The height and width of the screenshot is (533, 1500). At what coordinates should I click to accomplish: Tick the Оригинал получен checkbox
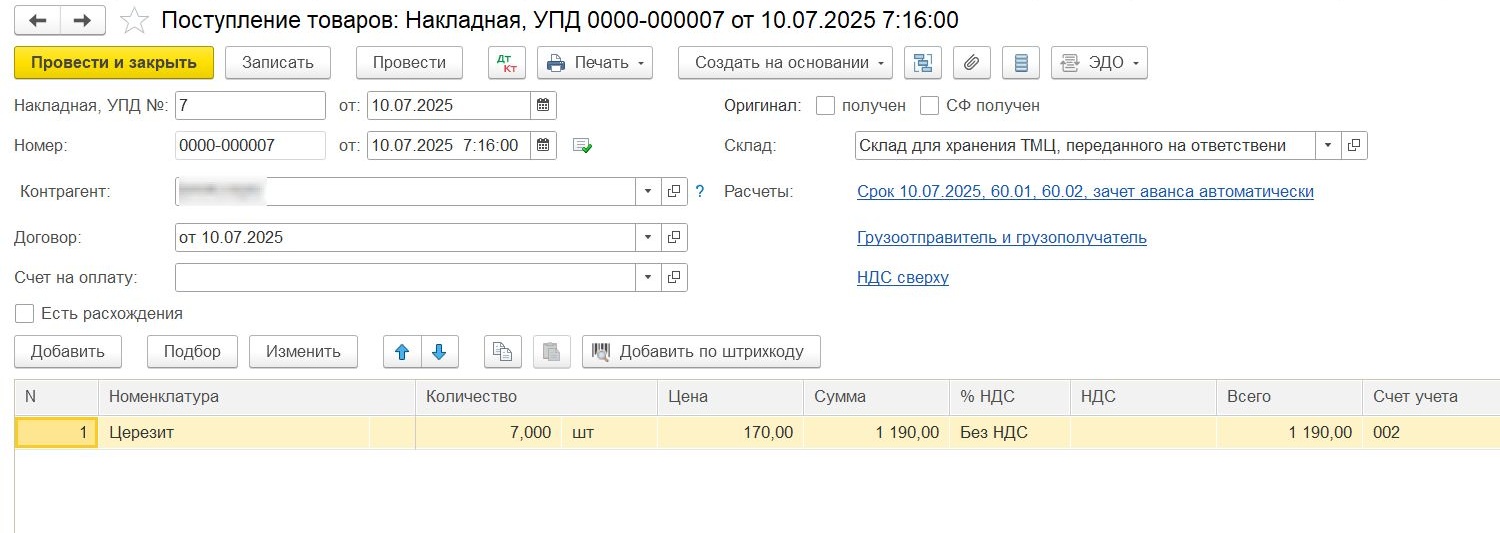pyautogui.click(x=825, y=105)
